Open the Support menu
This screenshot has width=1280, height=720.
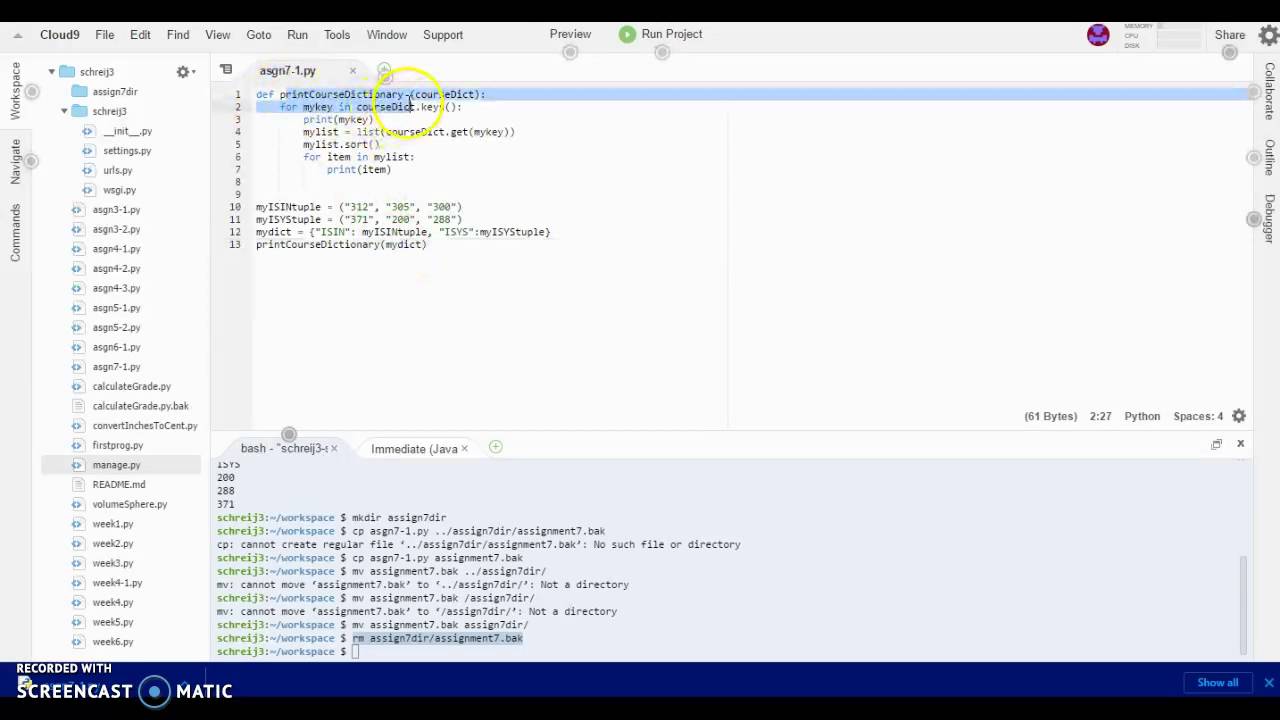443,35
